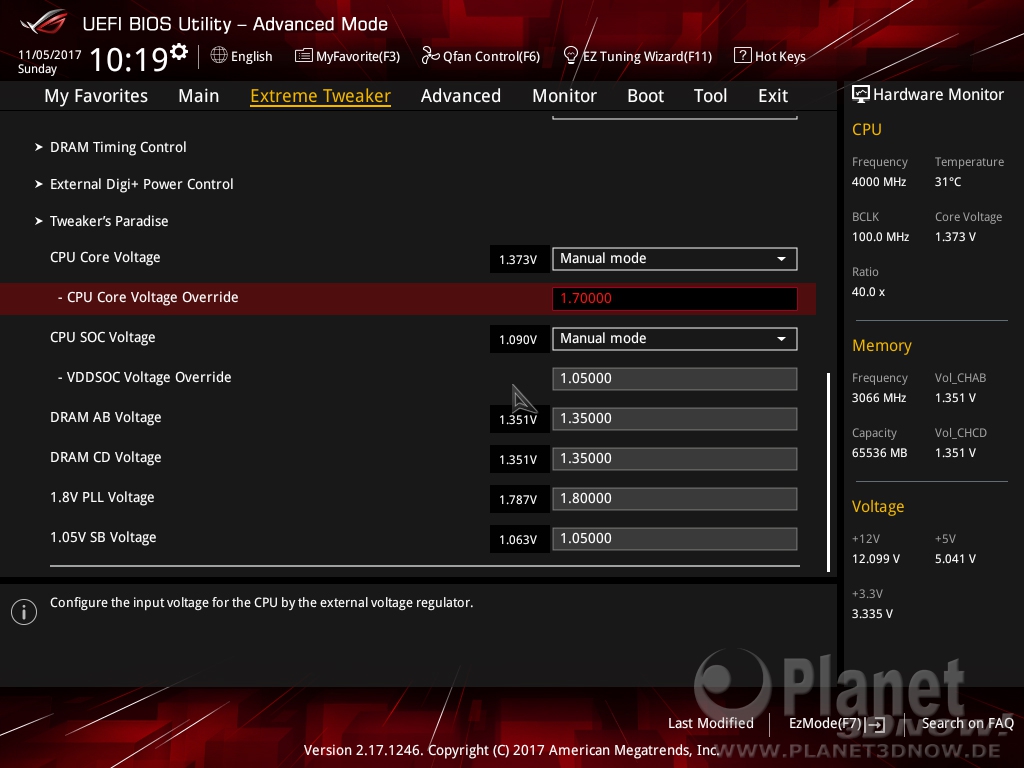
Task: Open CPU Core Voltage mode dropdown
Action: pos(675,259)
